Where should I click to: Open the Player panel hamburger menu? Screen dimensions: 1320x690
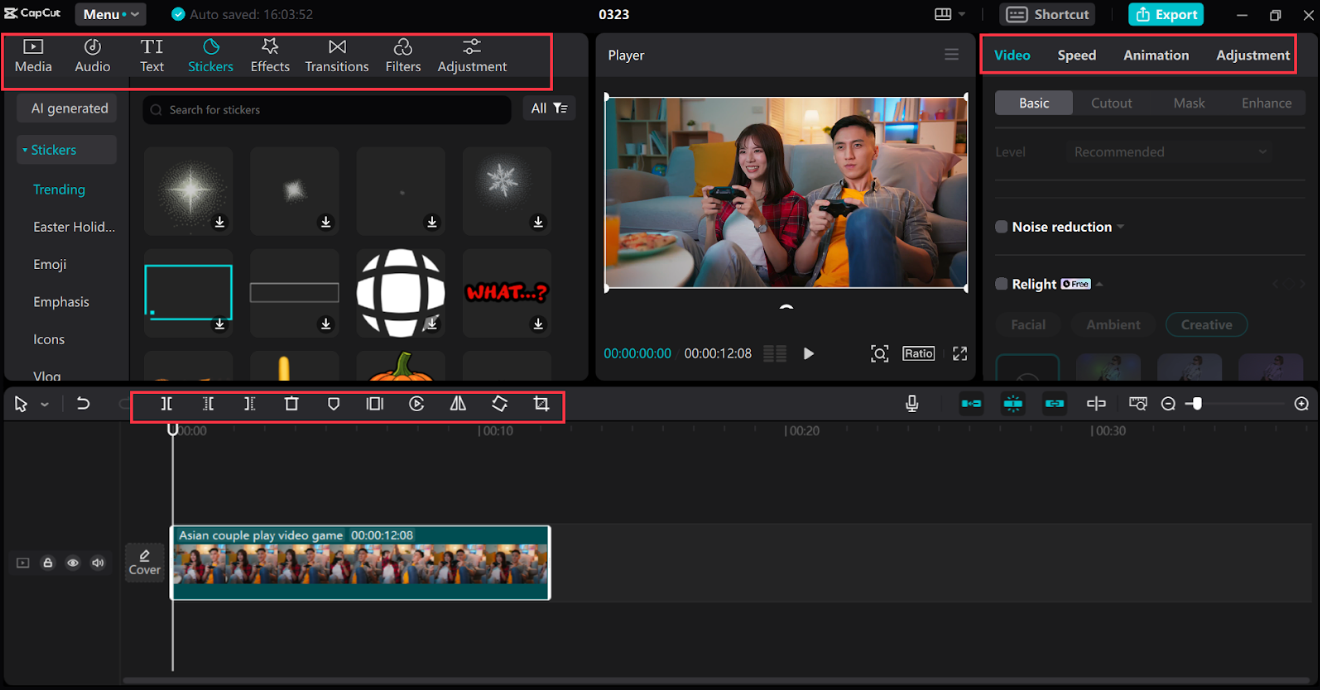coord(952,55)
